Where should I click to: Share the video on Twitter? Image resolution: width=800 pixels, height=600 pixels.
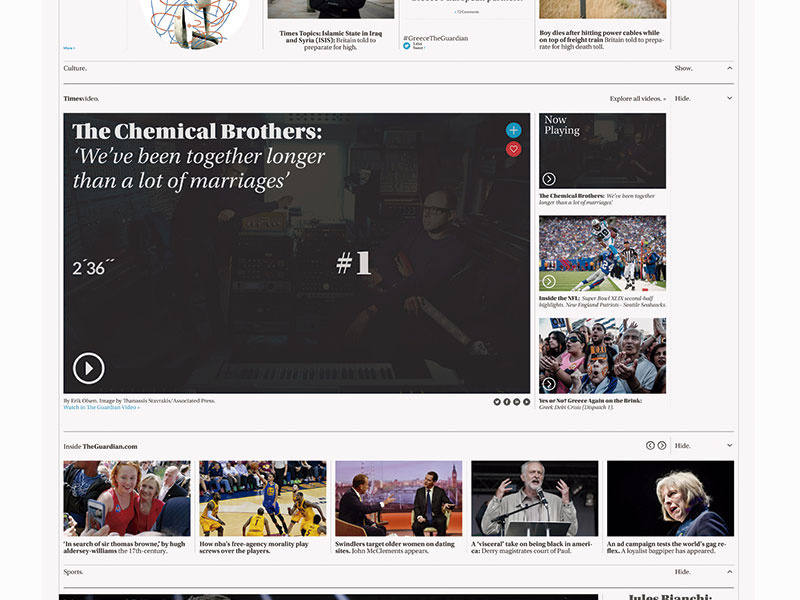coord(497,402)
